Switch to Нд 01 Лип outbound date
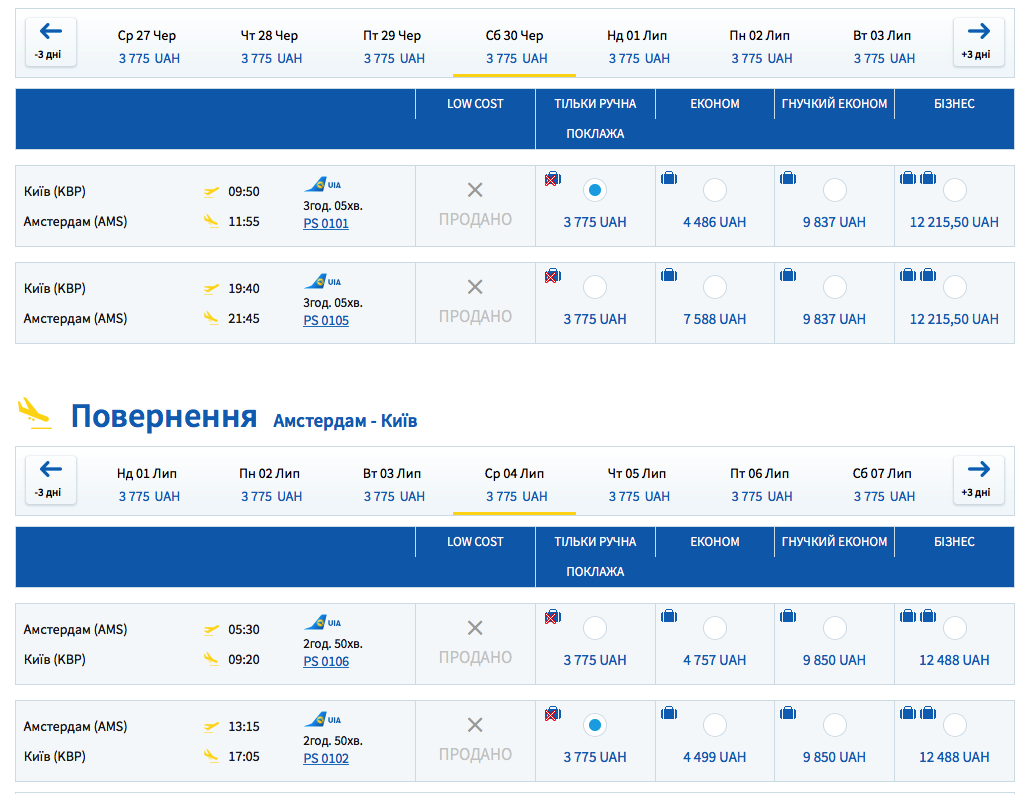The width and height of the screenshot is (1029, 794). (638, 46)
